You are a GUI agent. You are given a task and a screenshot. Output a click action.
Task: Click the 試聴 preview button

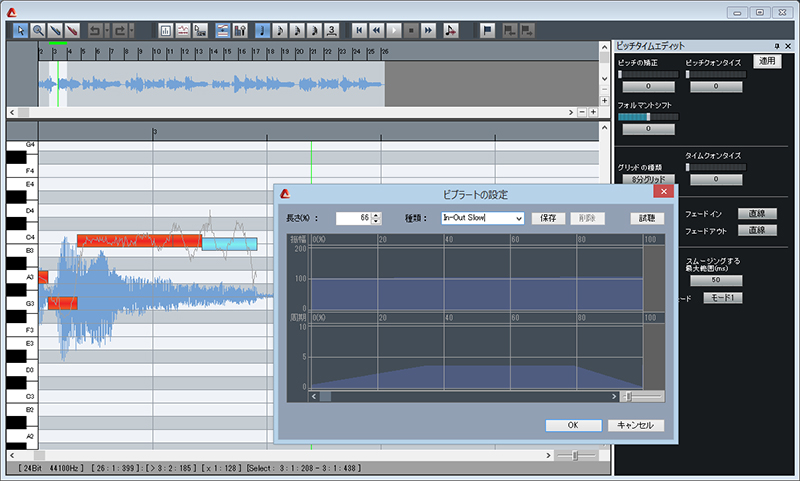(x=647, y=218)
